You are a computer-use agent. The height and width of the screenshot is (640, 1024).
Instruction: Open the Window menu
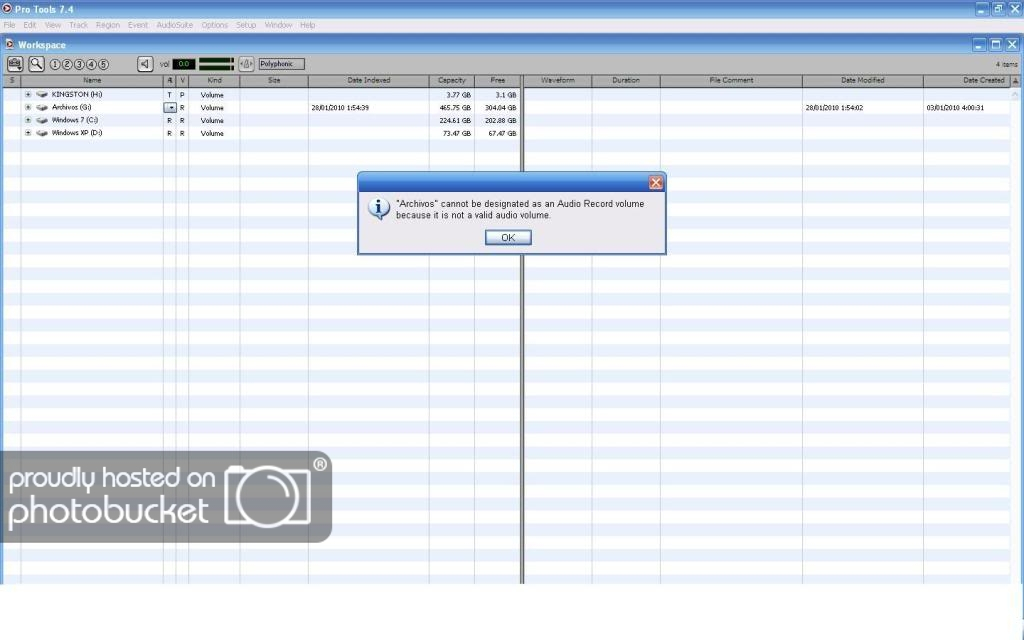click(x=278, y=25)
